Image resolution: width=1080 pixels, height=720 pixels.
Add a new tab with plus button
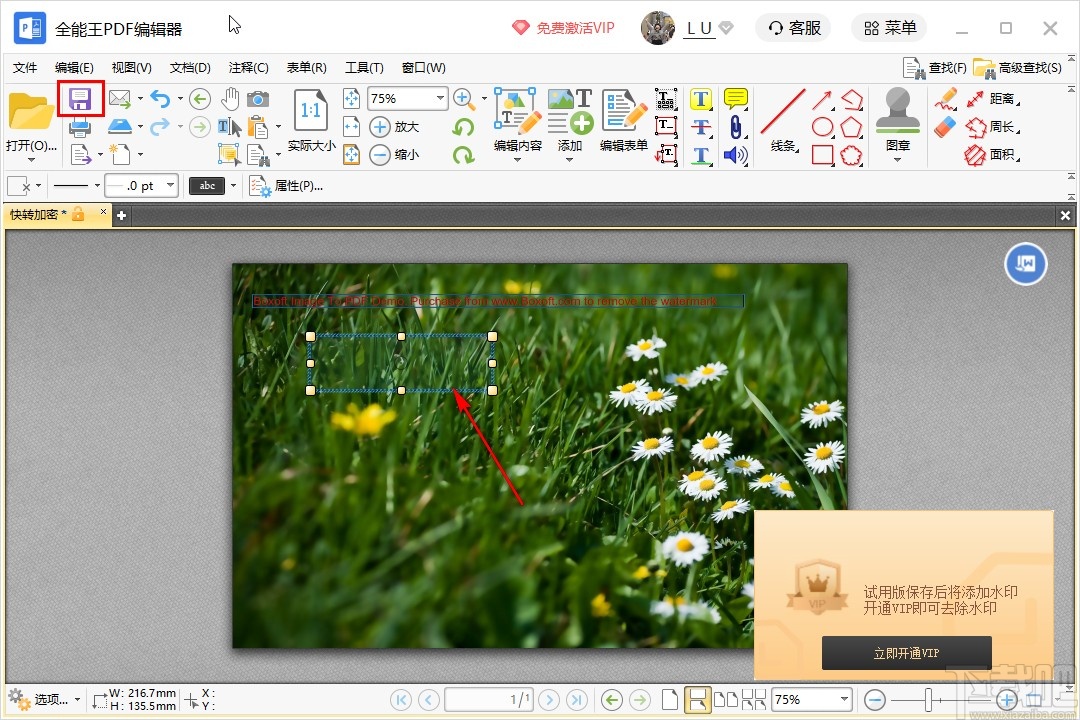pyautogui.click(x=121, y=216)
